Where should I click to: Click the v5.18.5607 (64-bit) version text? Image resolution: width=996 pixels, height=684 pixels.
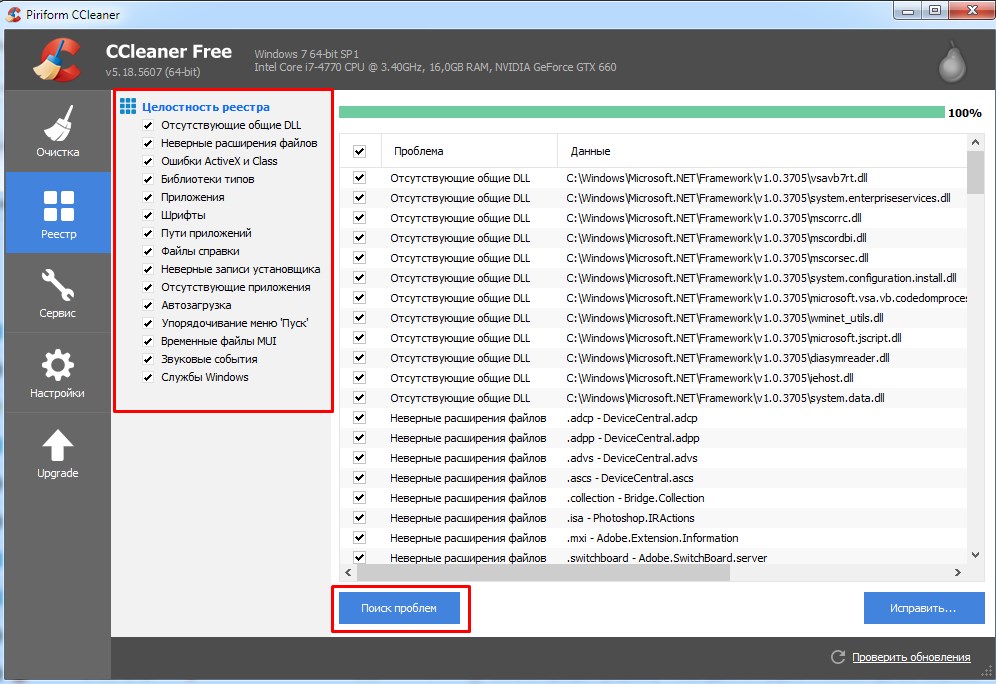153,72
